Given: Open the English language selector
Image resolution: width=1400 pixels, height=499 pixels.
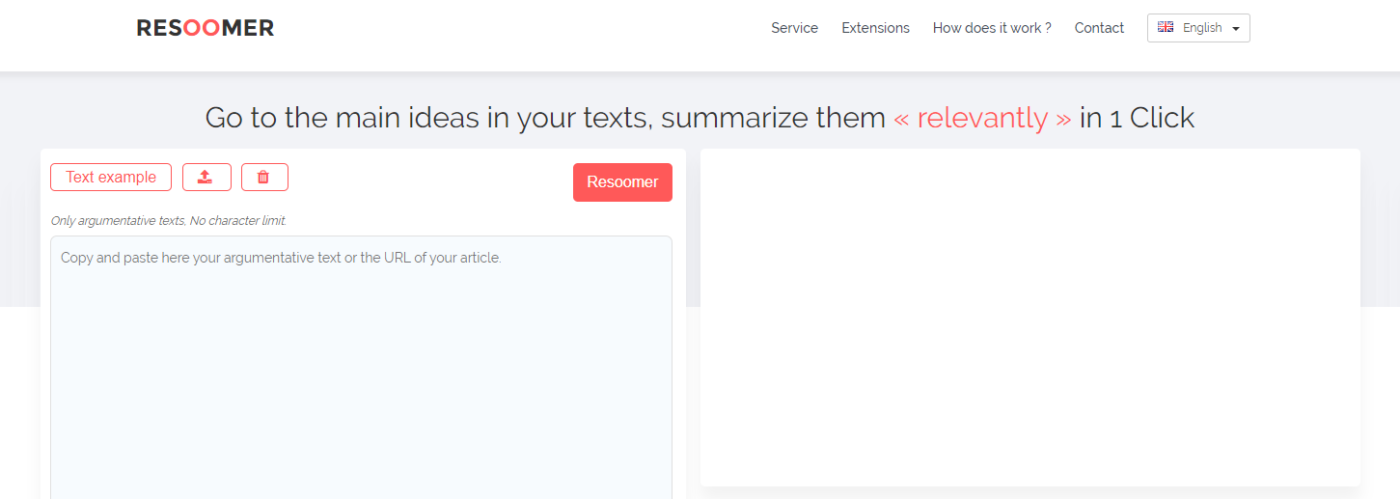Looking at the screenshot, I should (x=1201, y=28).
